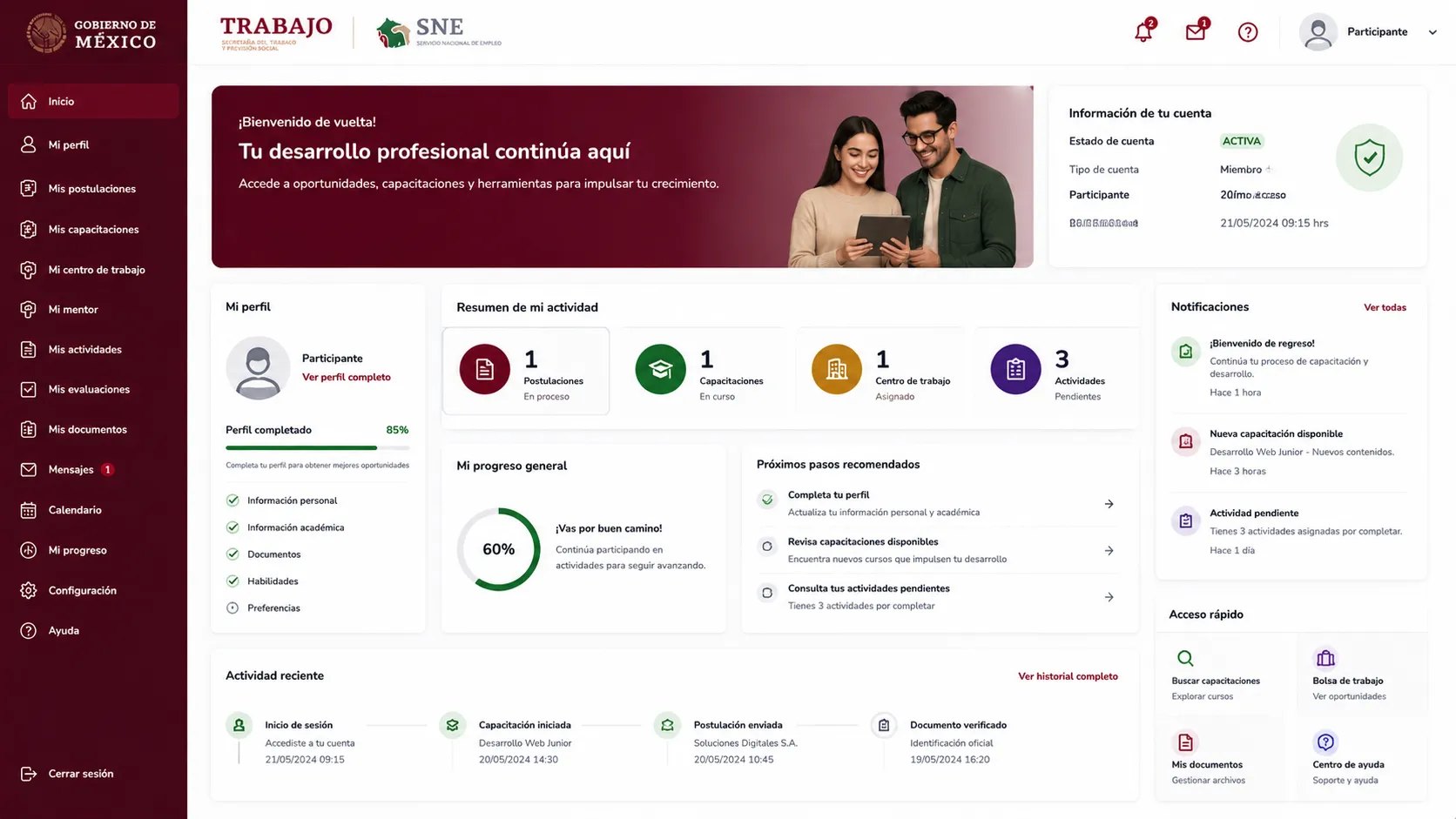Click the Postulaciones document icon

484,369
